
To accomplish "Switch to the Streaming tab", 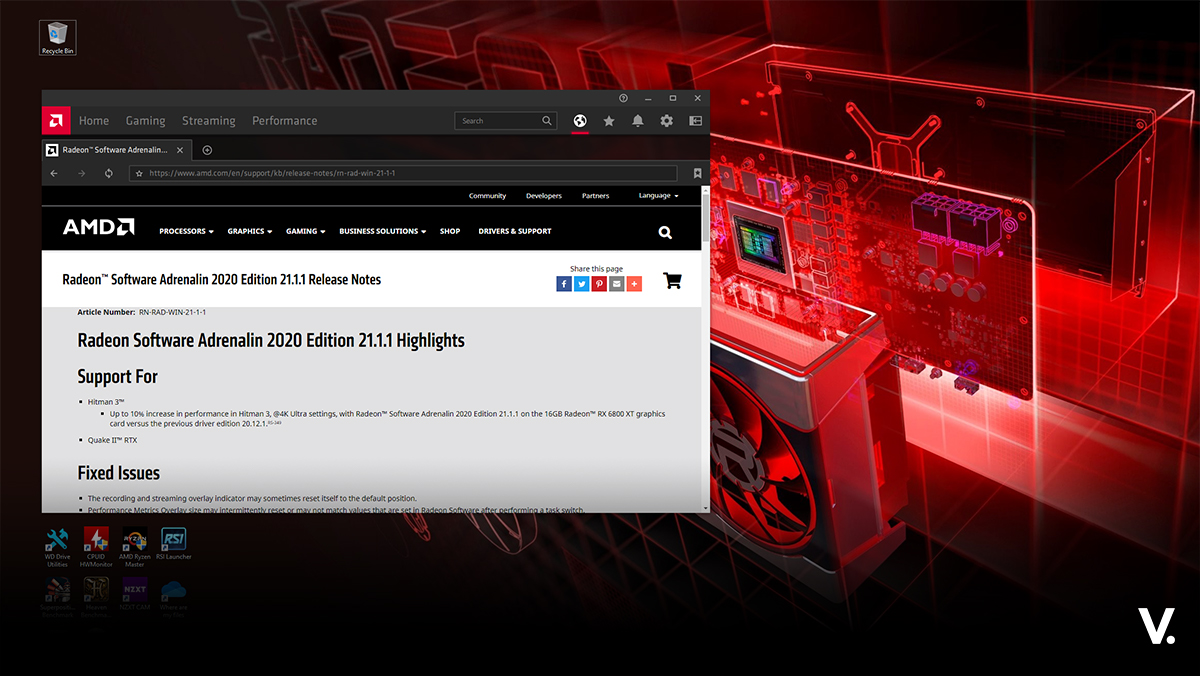I will tap(209, 121).
